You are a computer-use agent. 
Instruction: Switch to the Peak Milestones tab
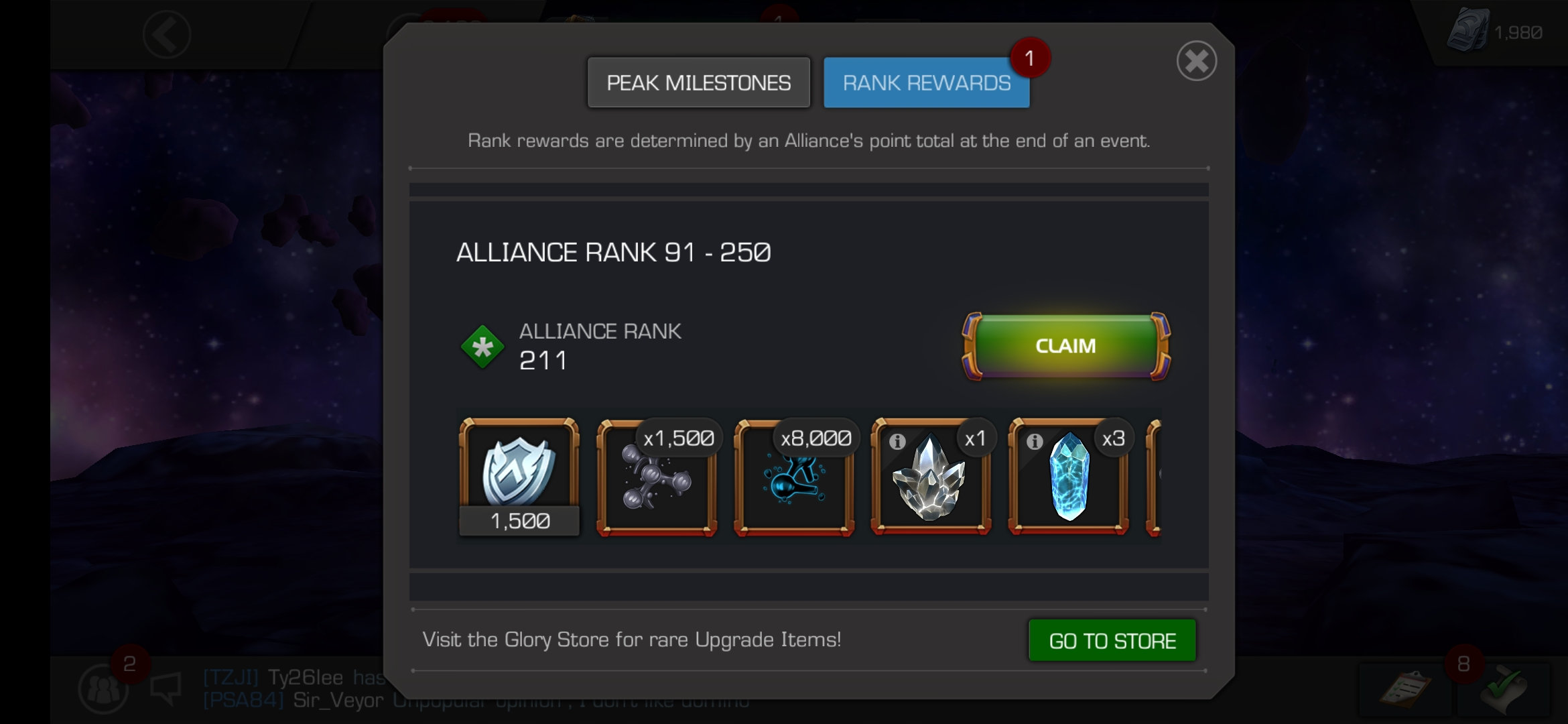(698, 82)
